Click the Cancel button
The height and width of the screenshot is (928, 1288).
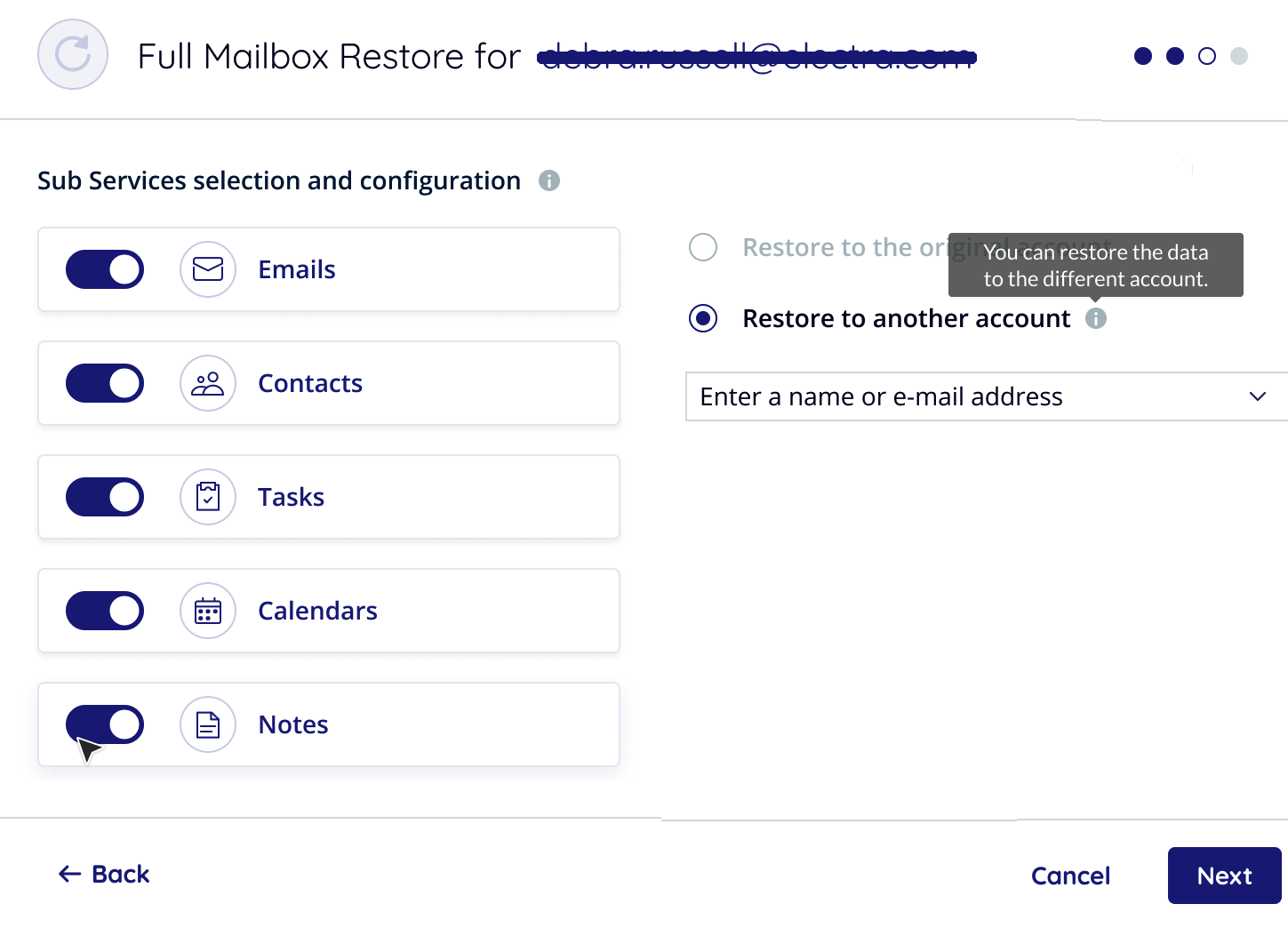pos(1071,876)
